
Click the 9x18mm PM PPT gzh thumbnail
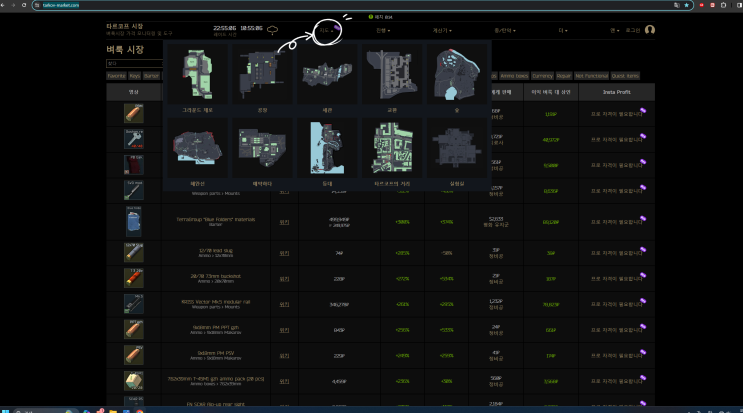[x=134, y=330]
